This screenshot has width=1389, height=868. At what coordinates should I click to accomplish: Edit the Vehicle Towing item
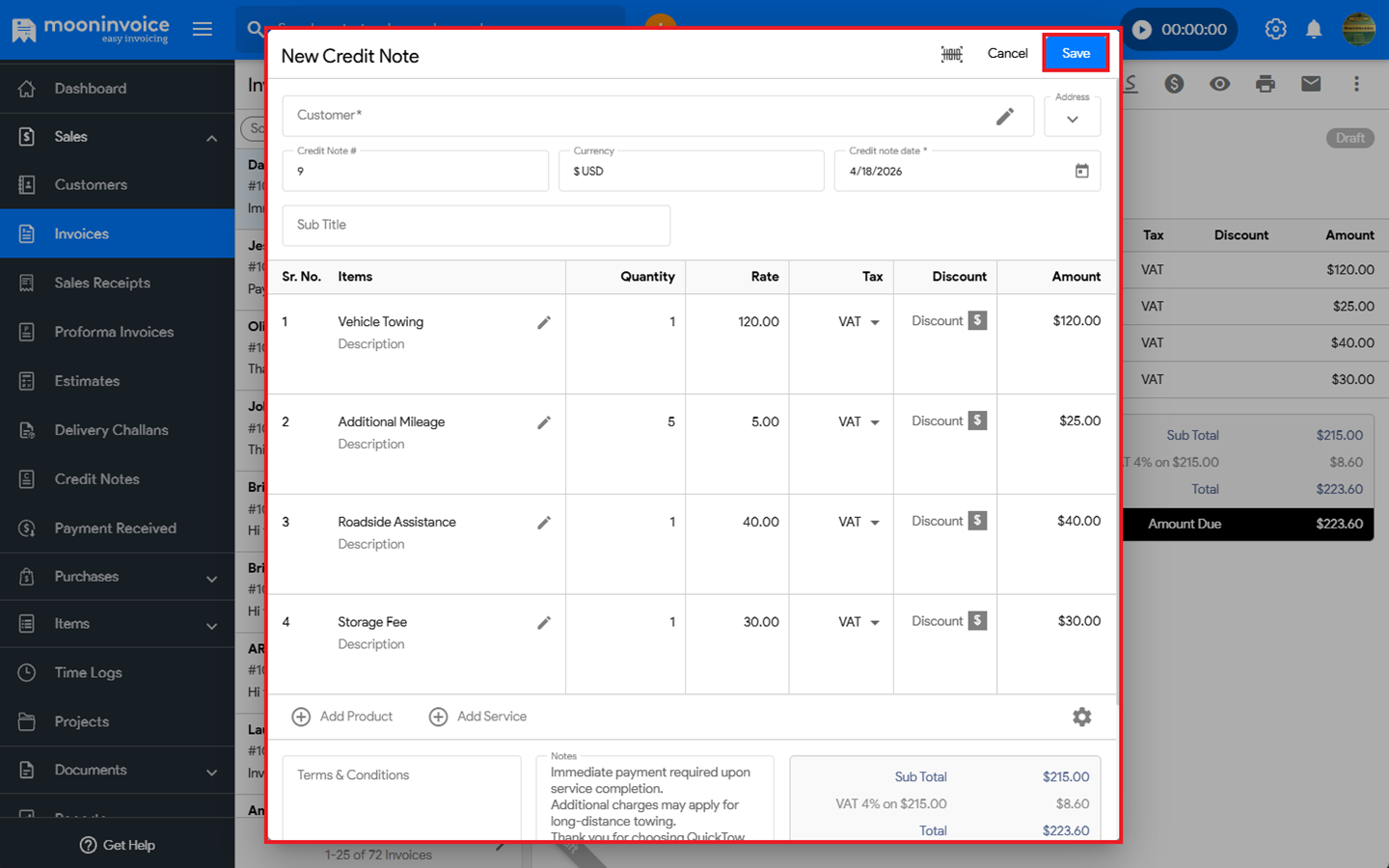click(544, 323)
